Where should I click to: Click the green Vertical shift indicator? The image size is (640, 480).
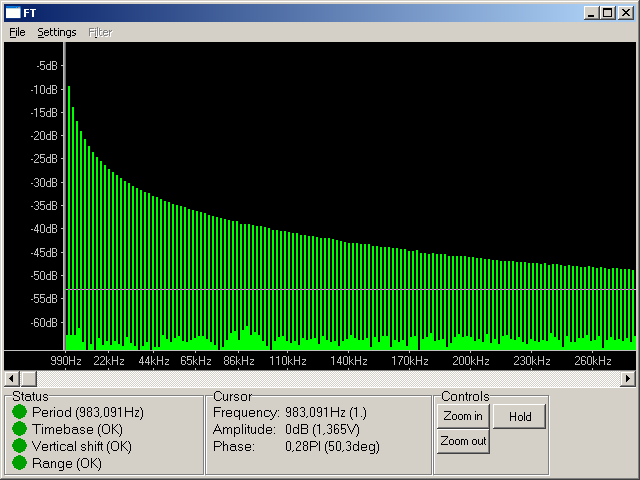[x=19, y=446]
